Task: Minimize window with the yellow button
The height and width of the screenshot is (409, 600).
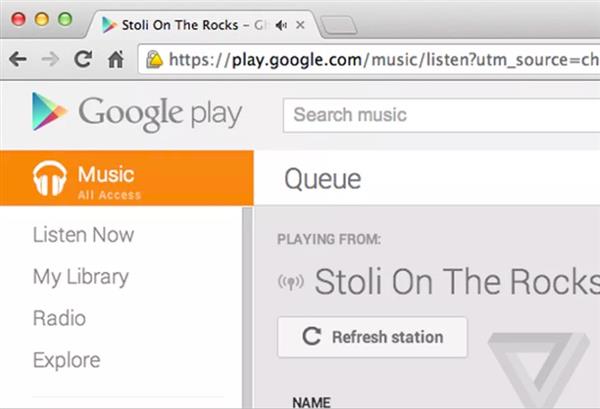Action: [x=42, y=19]
